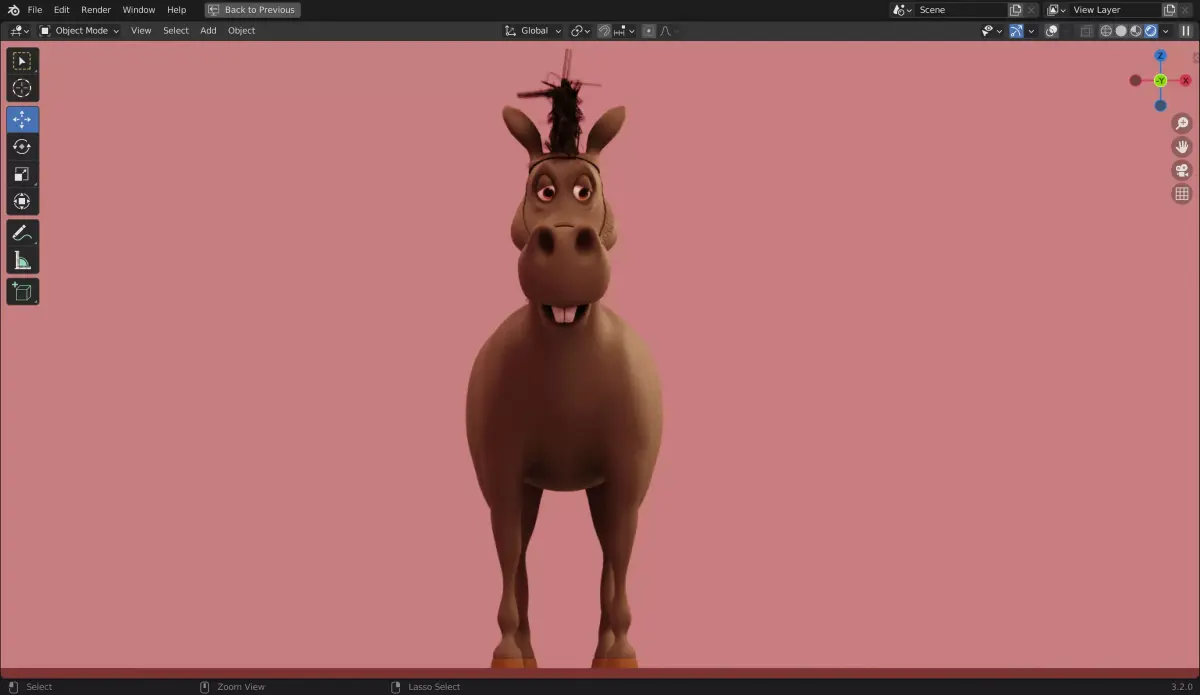Open the gizmo options dropdown arrow

coord(1031,31)
